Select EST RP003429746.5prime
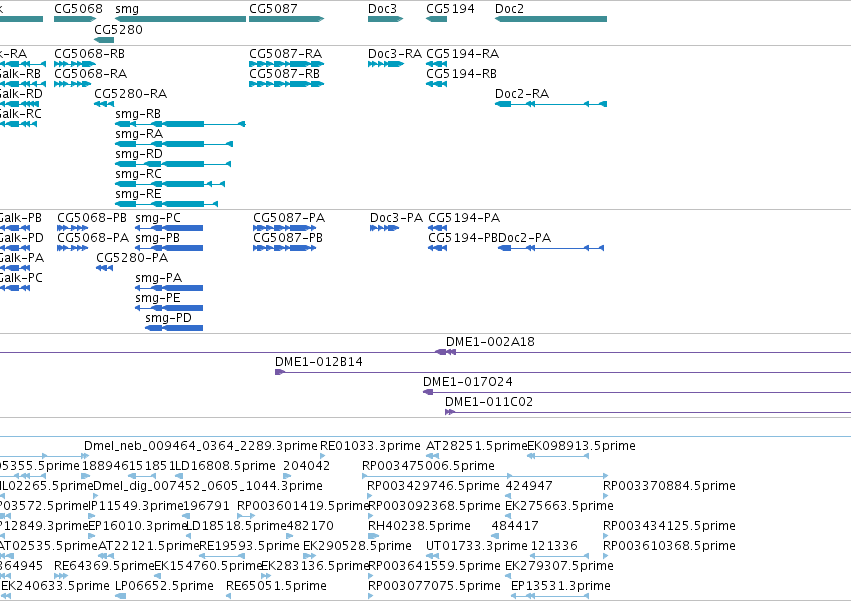Image resolution: width=851 pixels, height=601 pixels. coord(433,486)
